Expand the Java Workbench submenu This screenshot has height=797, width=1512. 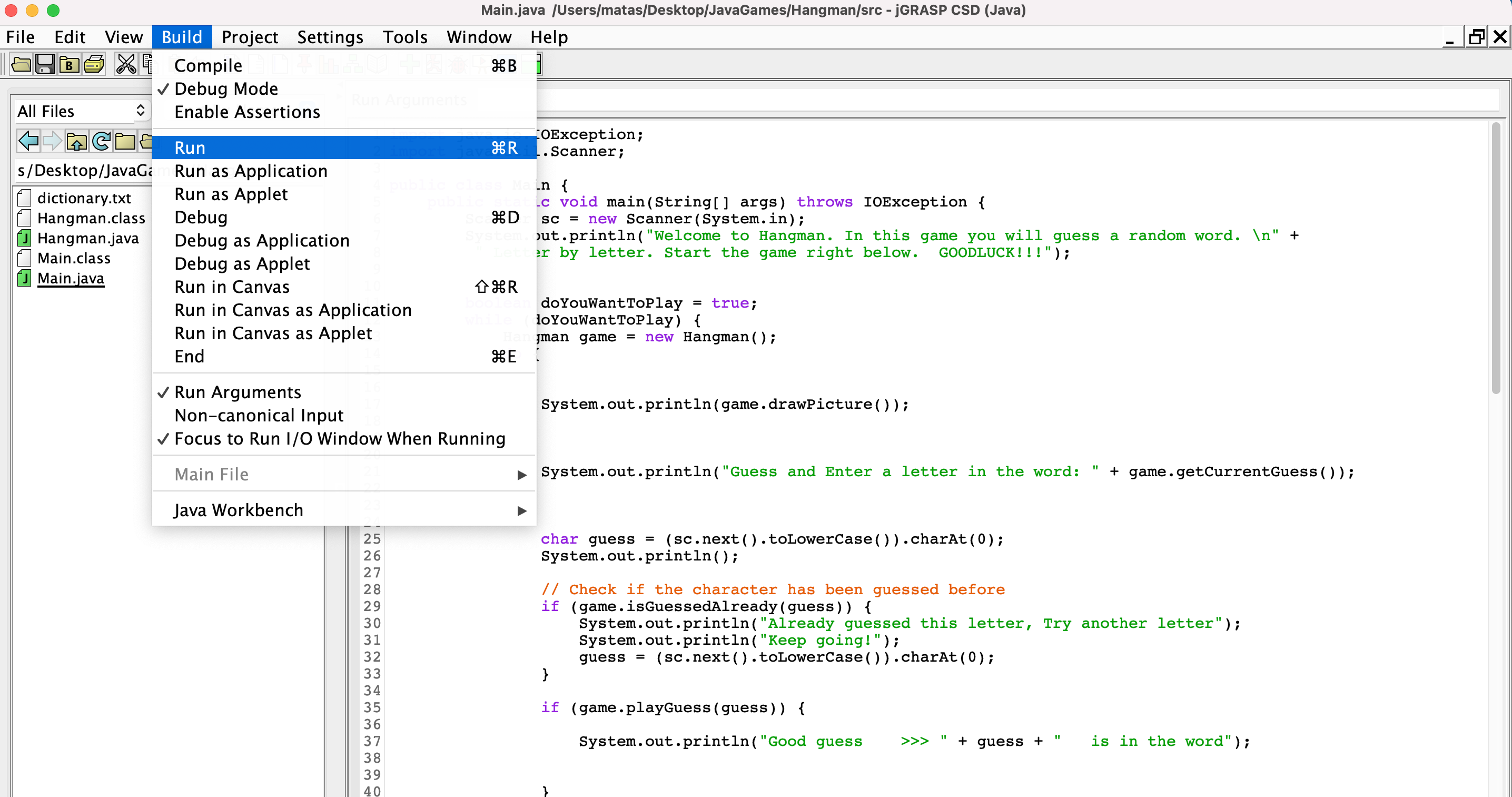pos(344,510)
